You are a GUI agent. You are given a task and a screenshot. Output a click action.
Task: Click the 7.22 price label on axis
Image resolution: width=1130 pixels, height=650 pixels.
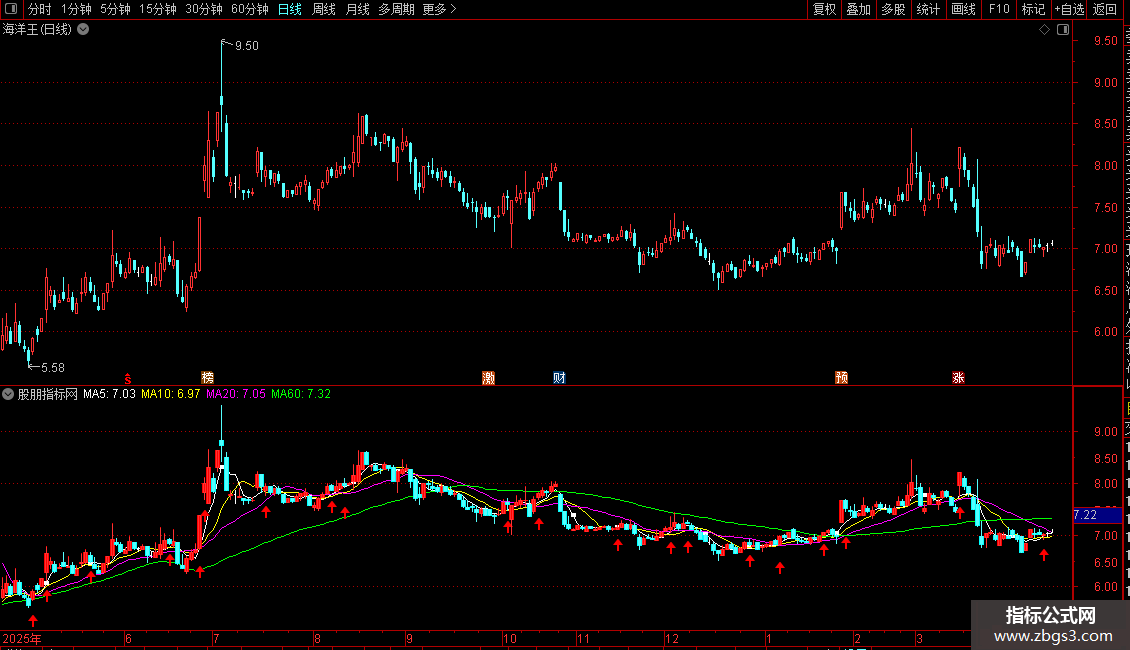pyautogui.click(x=1085, y=515)
